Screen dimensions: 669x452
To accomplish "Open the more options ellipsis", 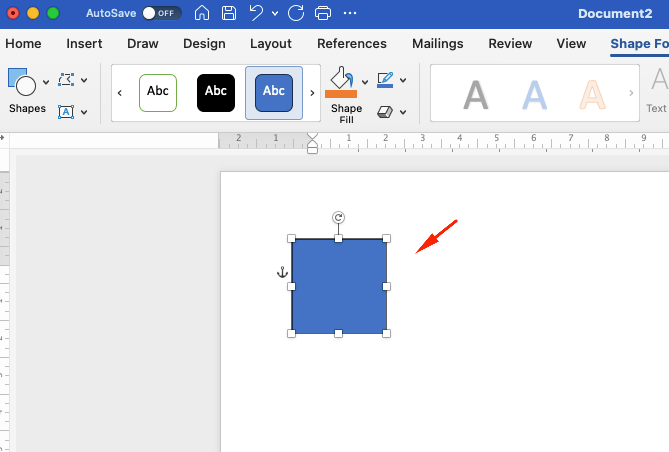I will (350, 13).
